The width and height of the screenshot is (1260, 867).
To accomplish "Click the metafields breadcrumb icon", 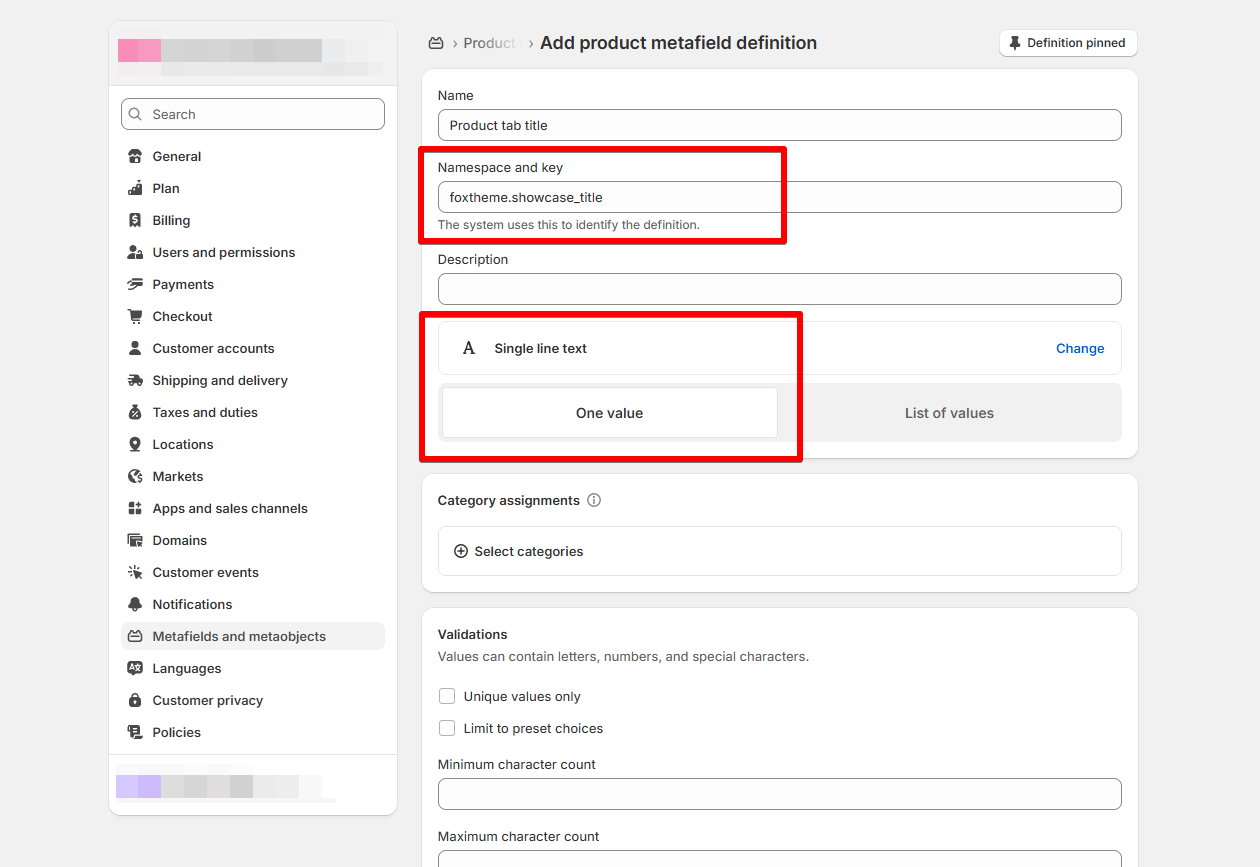I will point(436,43).
